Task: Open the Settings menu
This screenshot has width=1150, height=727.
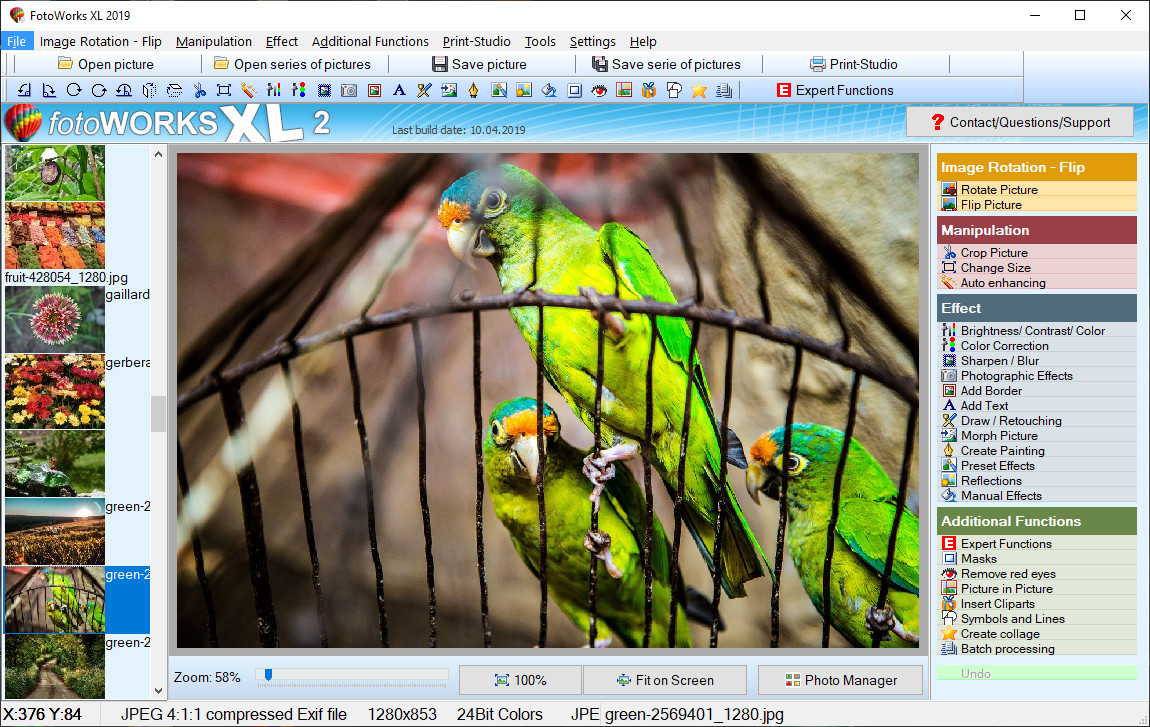Action: click(x=592, y=42)
